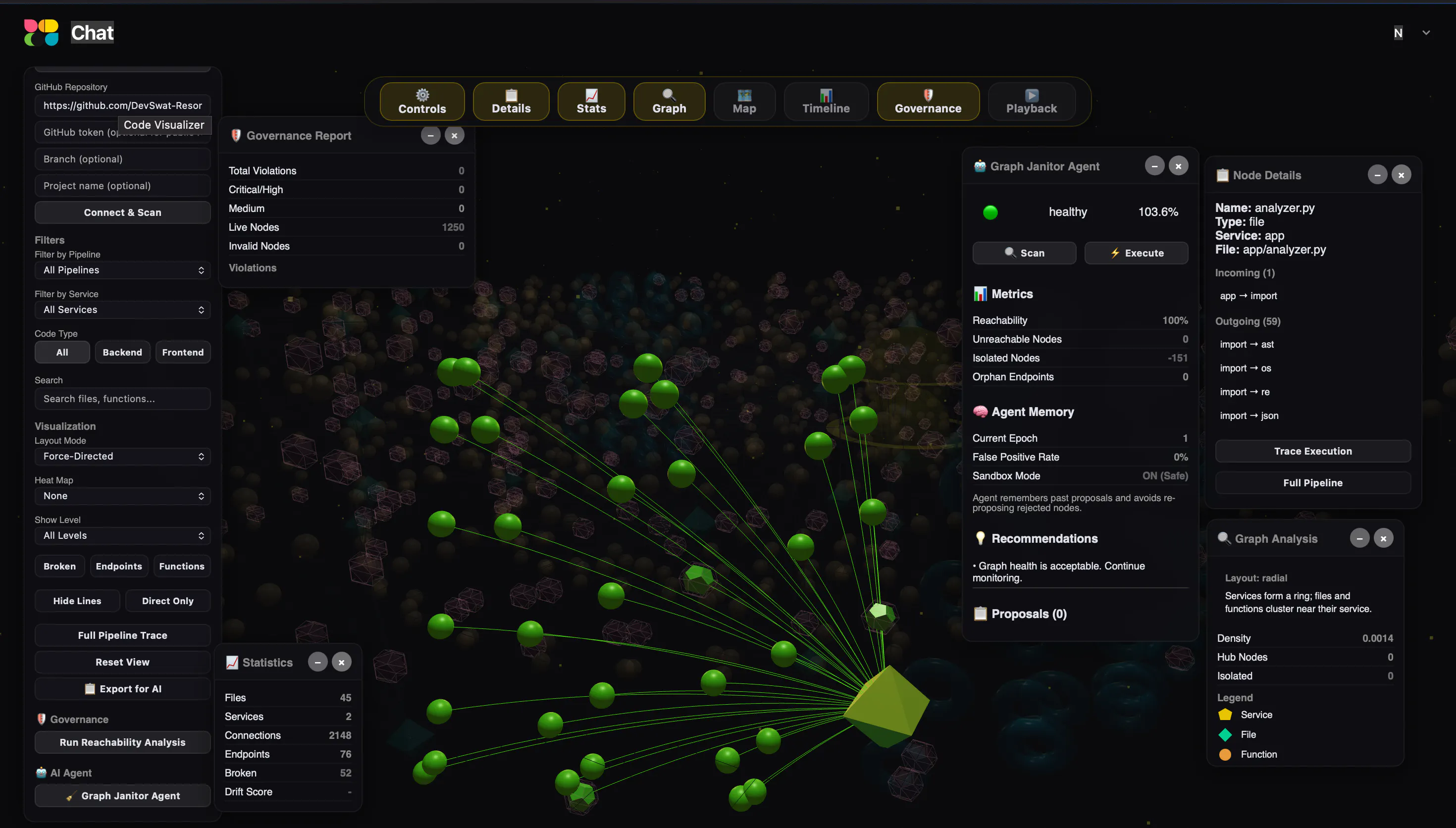Click the Governance Report shield icon
The height and width of the screenshot is (828, 1456).
236,135
